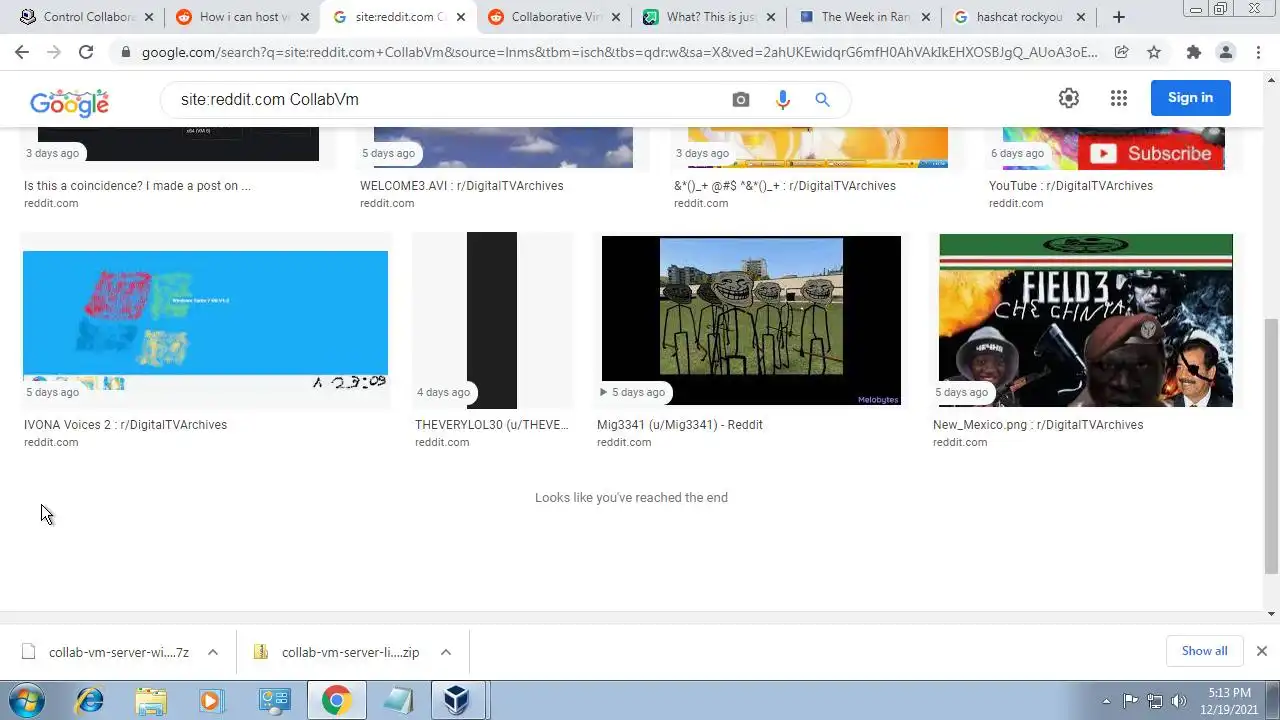The height and width of the screenshot is (720, 1280).
Task: Open Windows Media Player from taskbar
Action: [x=211, y=700]
